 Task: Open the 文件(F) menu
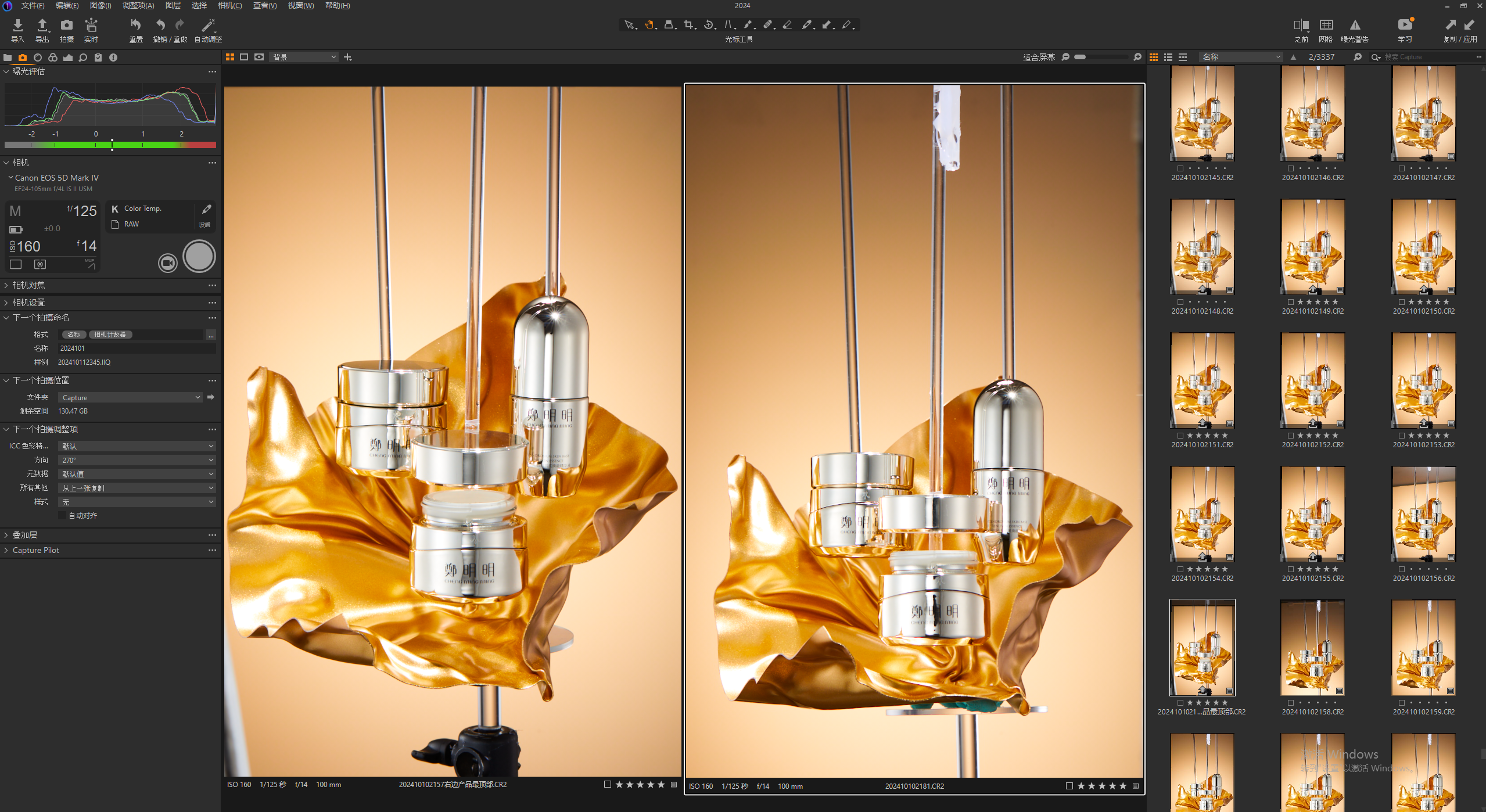33,5
